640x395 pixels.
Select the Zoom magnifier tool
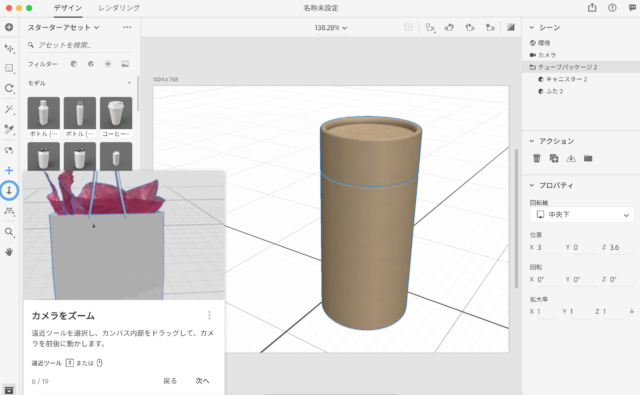tap(9, 232)
